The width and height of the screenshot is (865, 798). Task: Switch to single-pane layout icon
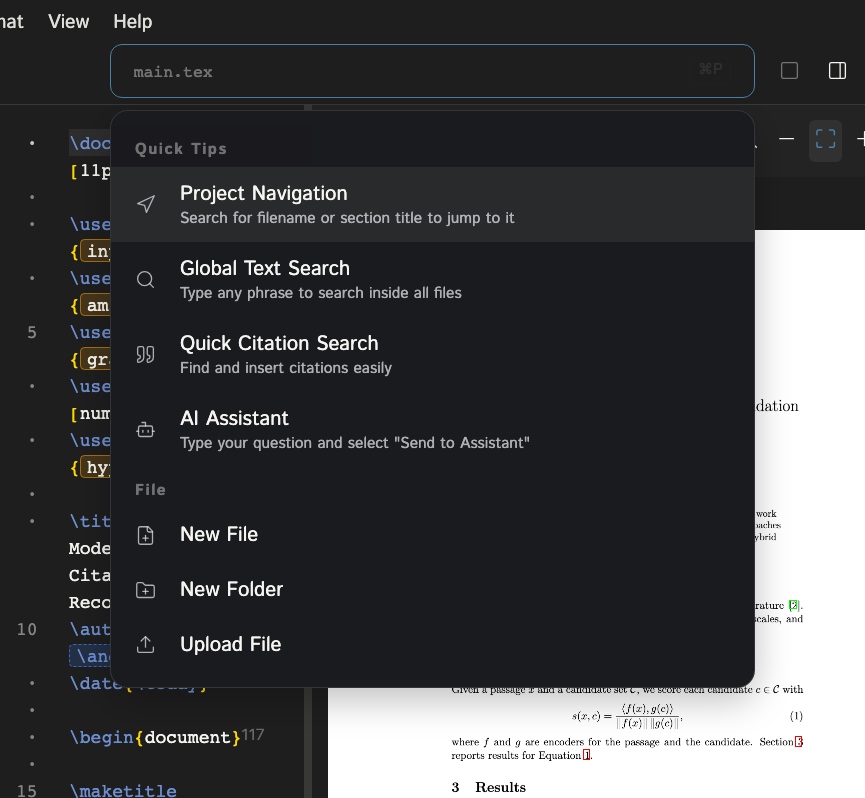click(789, 71)
